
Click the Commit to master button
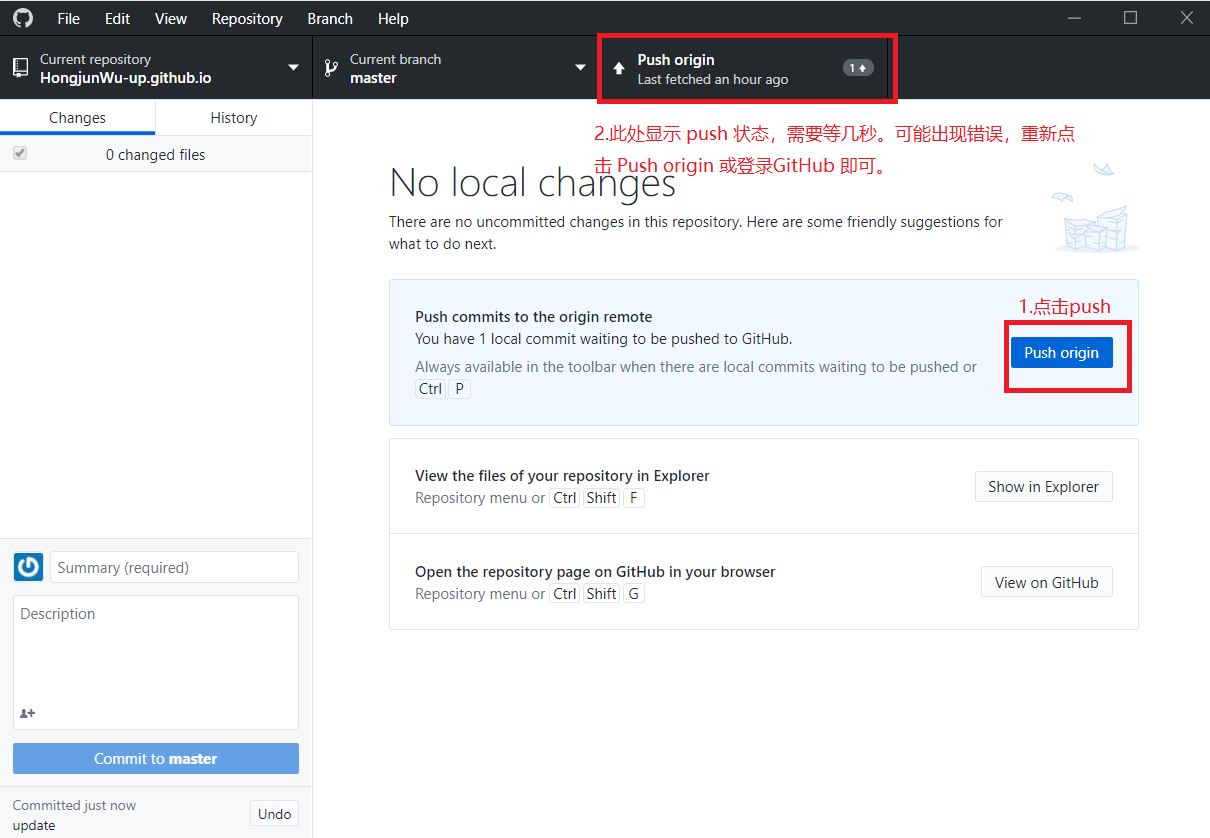(156, 759)
